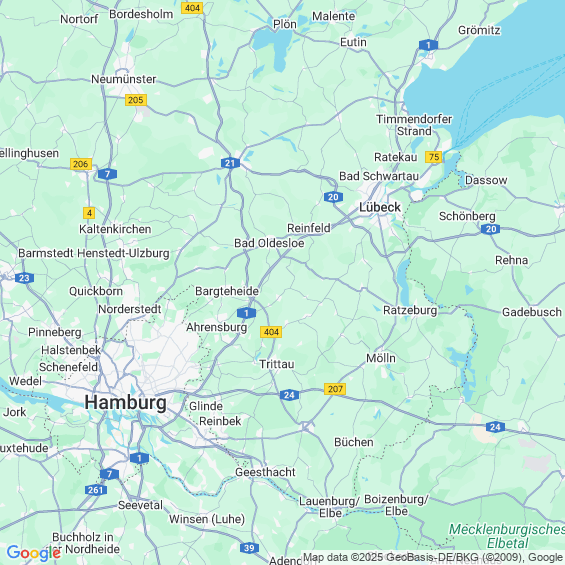Image resolution: width=565 pixels, height=565 pixels.
Task: Click the blue A39 highway shield
Action: pos(249,548)
